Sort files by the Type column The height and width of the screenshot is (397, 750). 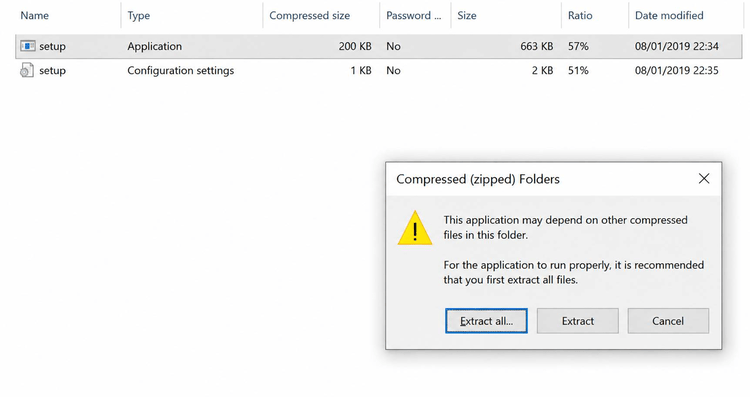[x=139, y=15]
